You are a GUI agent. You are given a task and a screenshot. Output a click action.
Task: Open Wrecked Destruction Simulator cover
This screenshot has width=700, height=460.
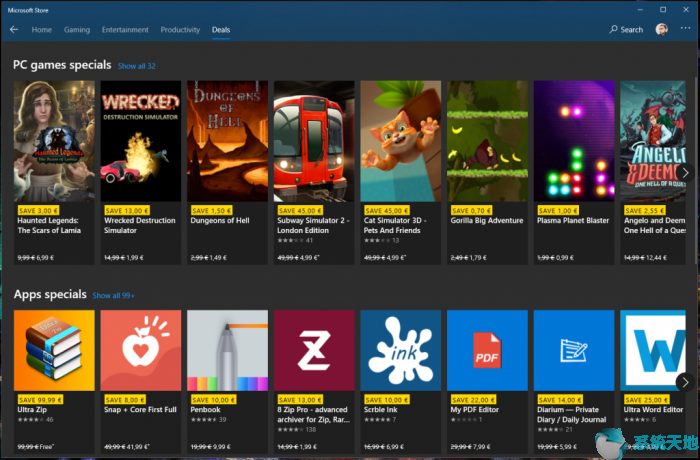[x=141, y=141]
